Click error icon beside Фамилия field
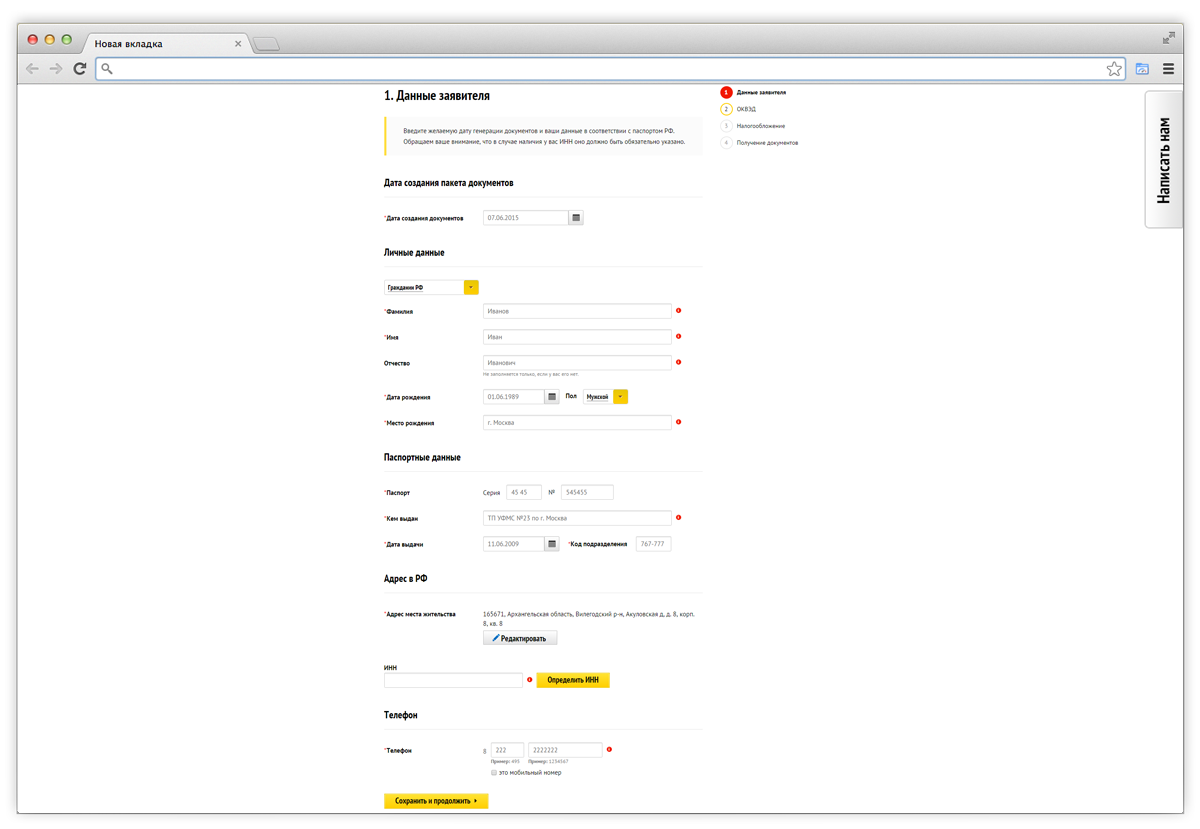The height and width of the screenshot is (829, 1200). [x=679, y=311]
